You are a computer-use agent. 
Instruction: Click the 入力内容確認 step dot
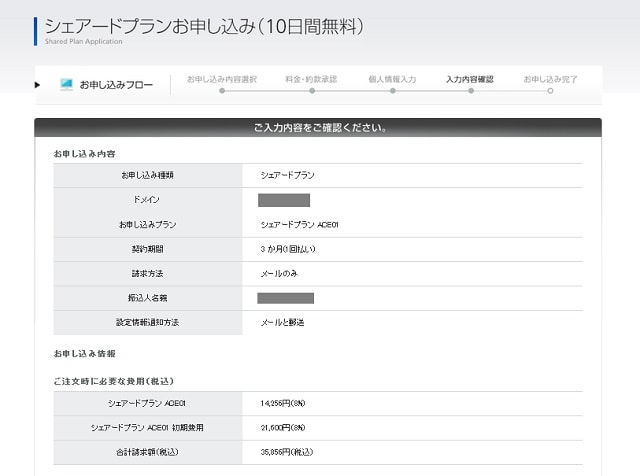[470, 91]
